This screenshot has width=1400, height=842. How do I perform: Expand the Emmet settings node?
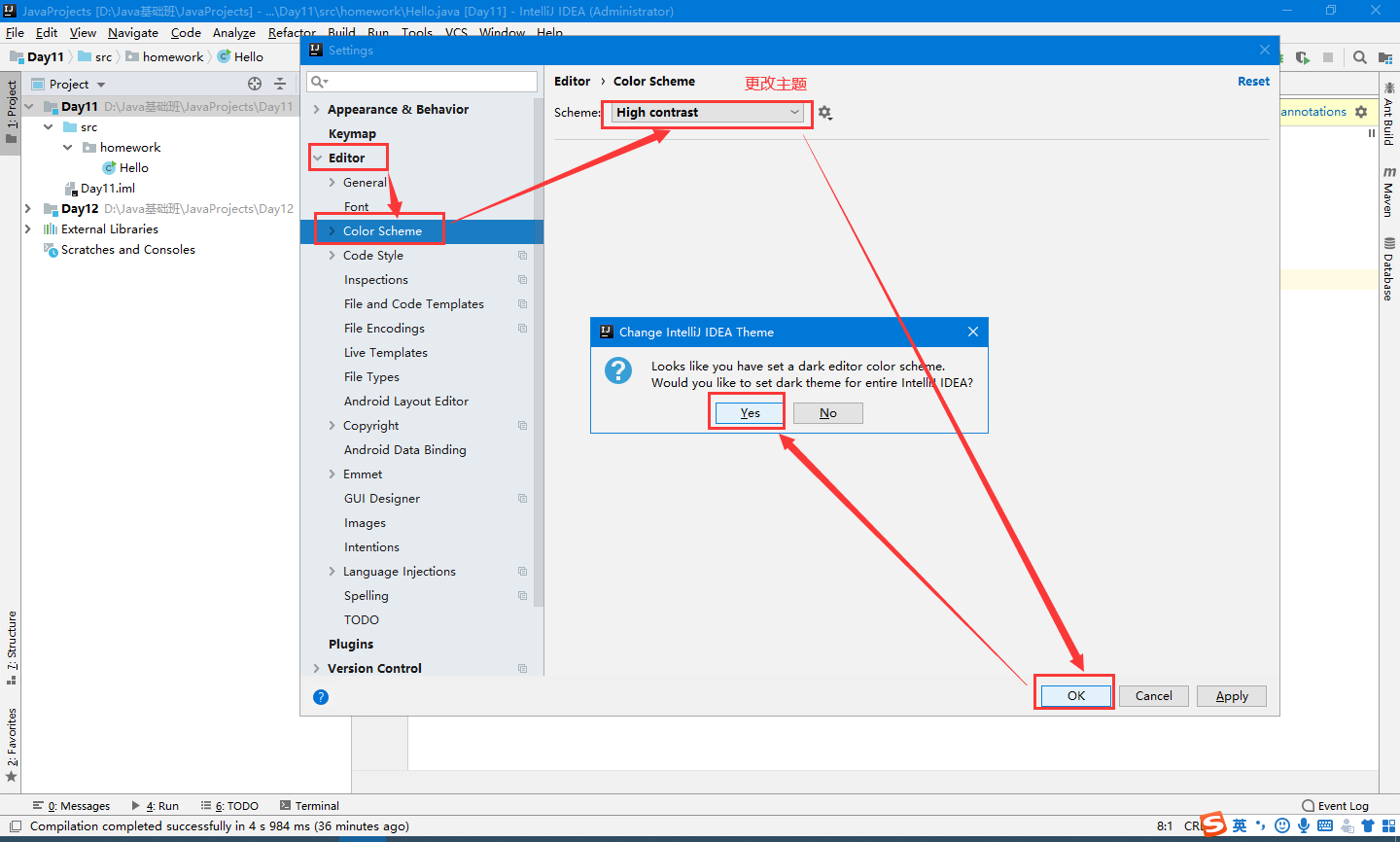(x=332, y=474)
